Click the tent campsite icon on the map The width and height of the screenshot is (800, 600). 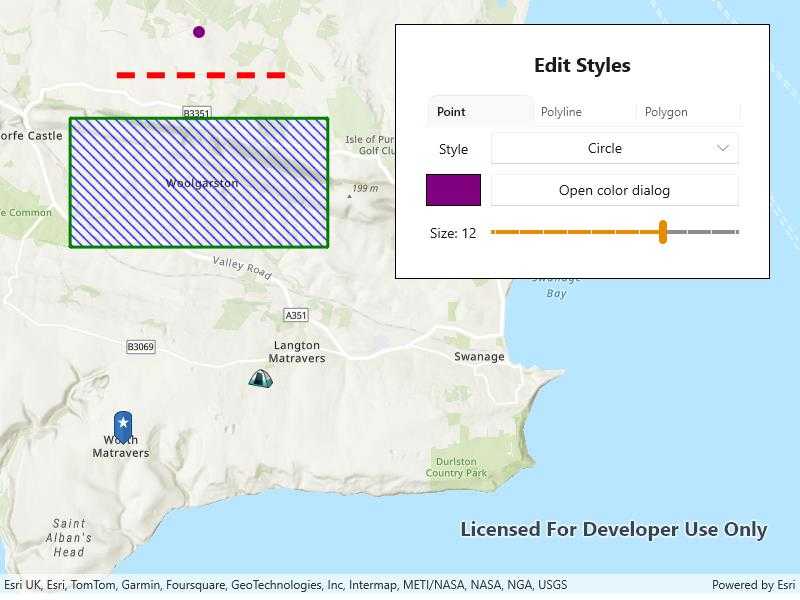(260, 378)
